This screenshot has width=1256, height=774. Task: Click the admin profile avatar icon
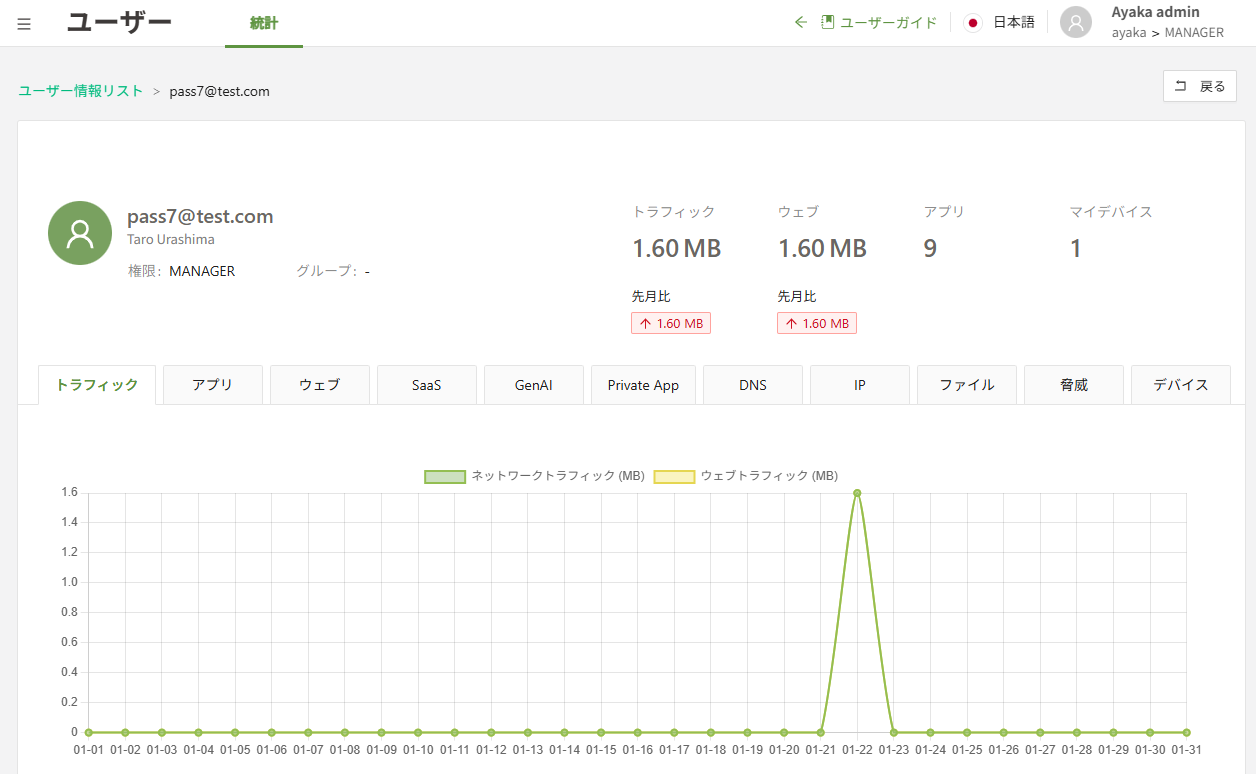(1076, 22)
